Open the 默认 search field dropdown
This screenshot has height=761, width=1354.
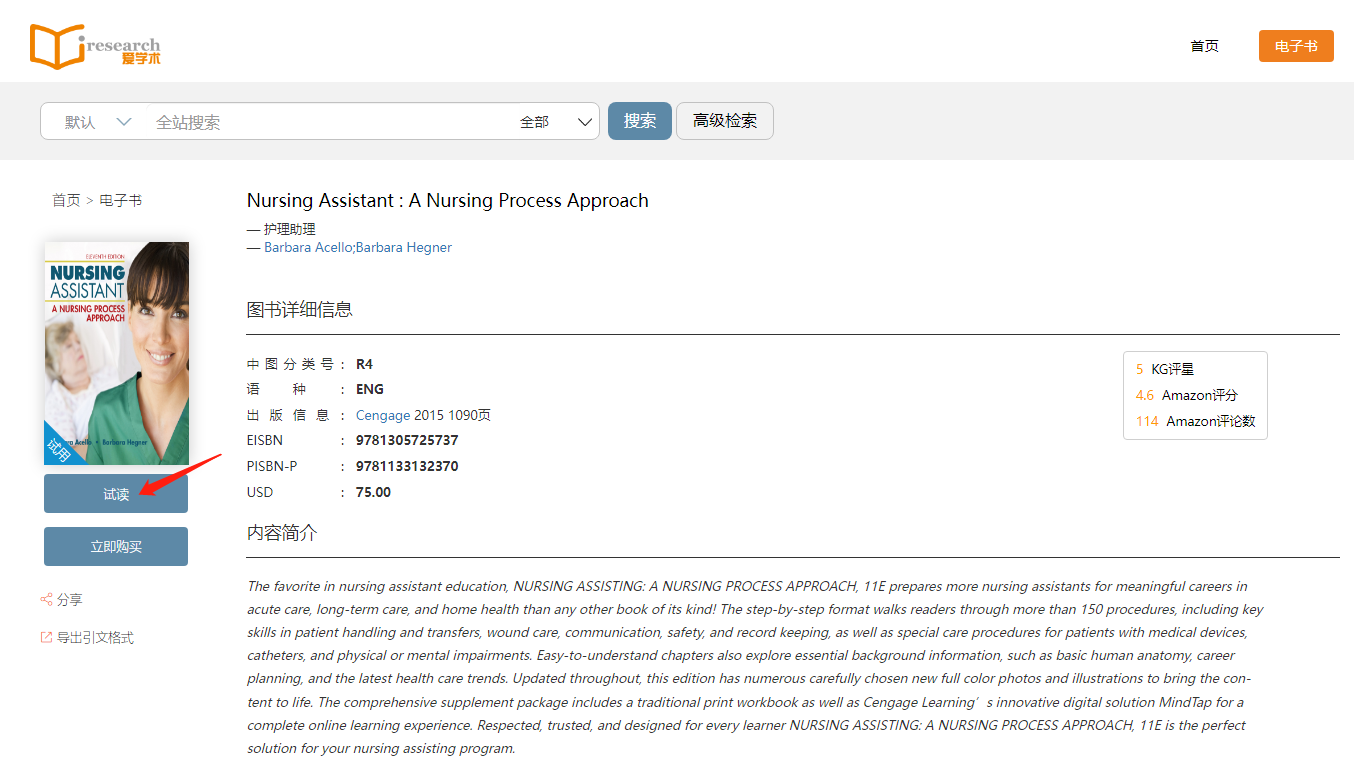97,122
